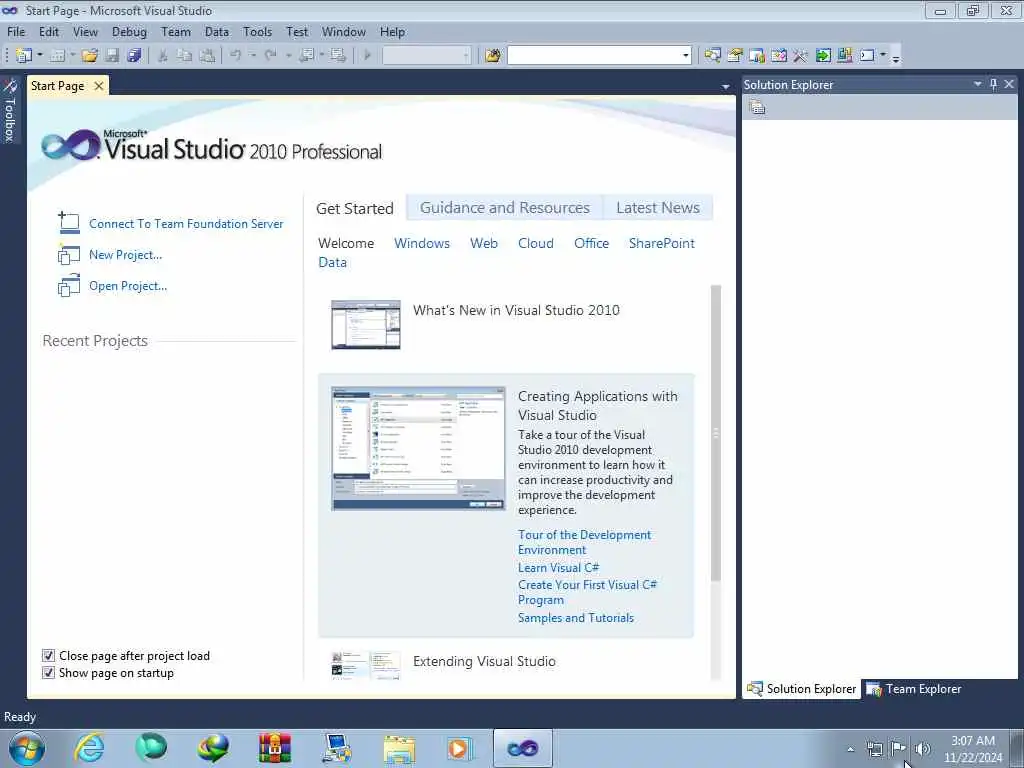Open the active files tab list dropdown
Viewport: 1024px width, 768px height.
click(726, 86)
